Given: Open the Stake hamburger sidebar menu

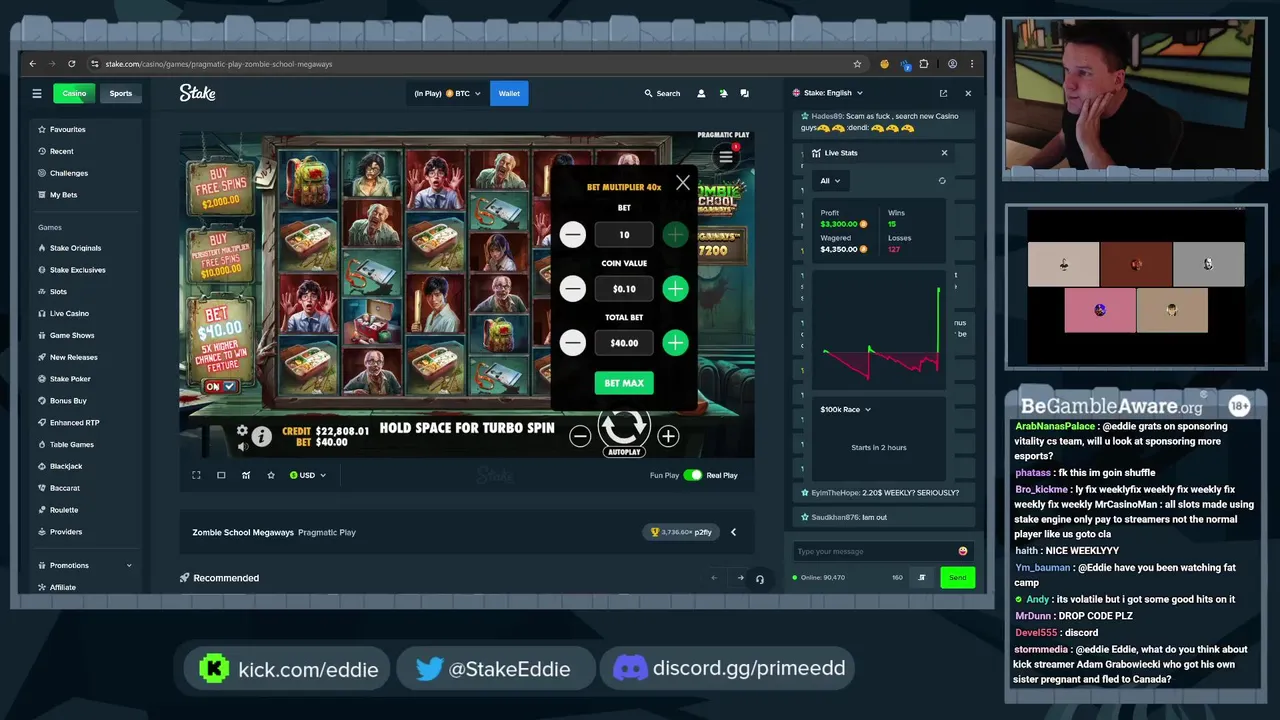Looking at the screenshot, I should tap(37, 93).
